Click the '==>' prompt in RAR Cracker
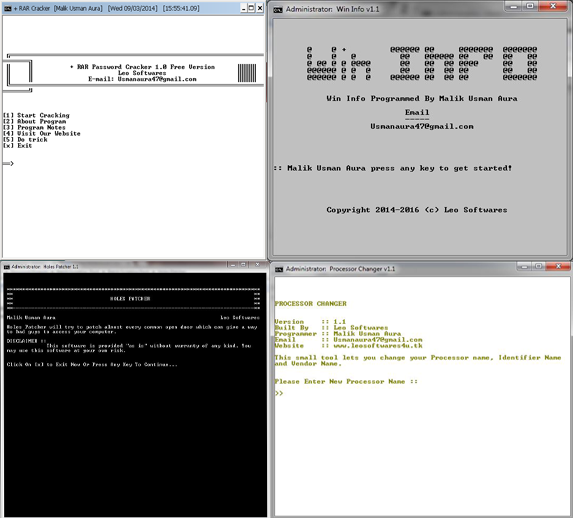The height and width of the screenshot is (518, 573). click(8, 163)
